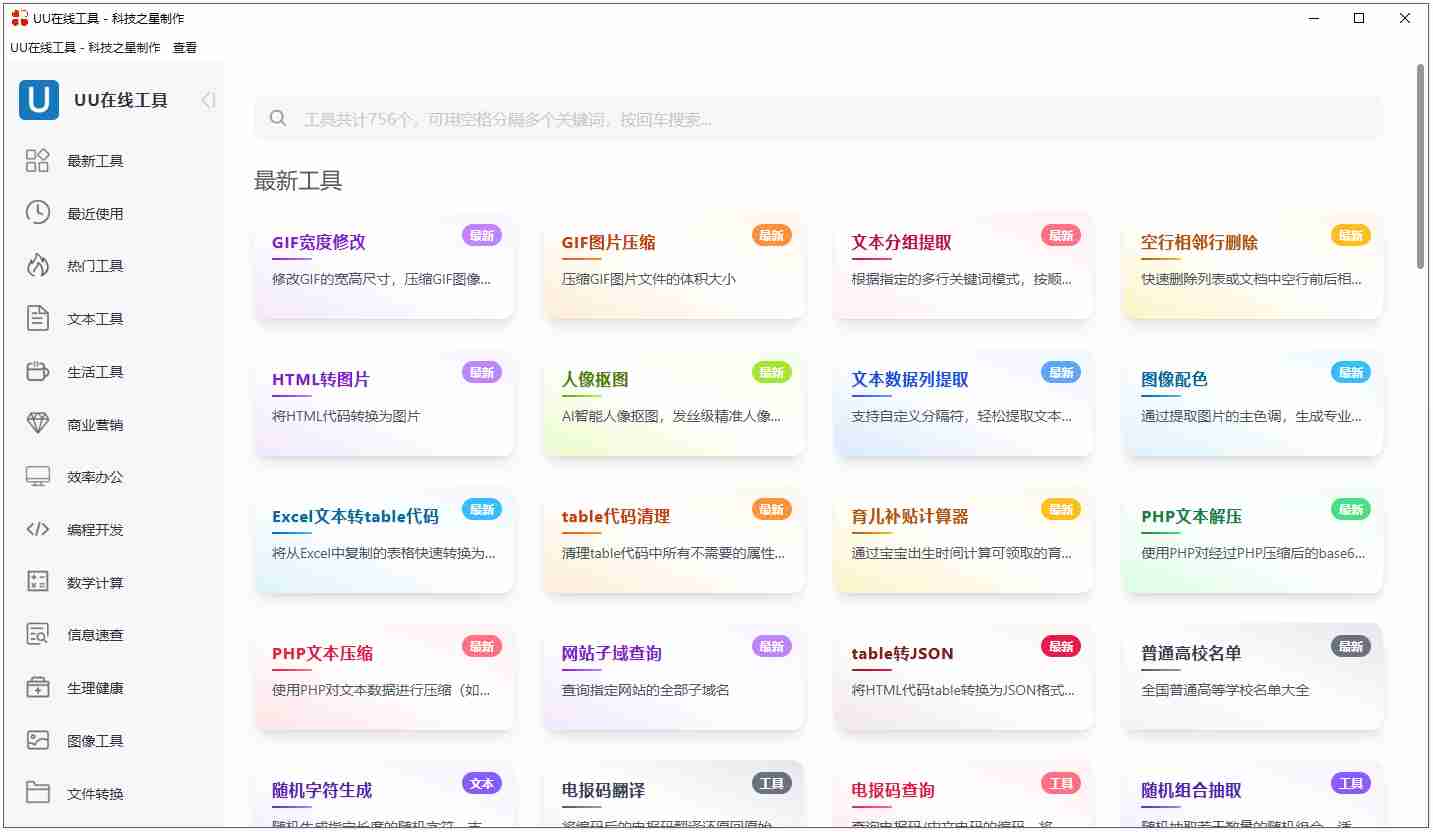Select the 商业营销 diamond icon
The image size is (1433, 832).
tap(37, 424)
